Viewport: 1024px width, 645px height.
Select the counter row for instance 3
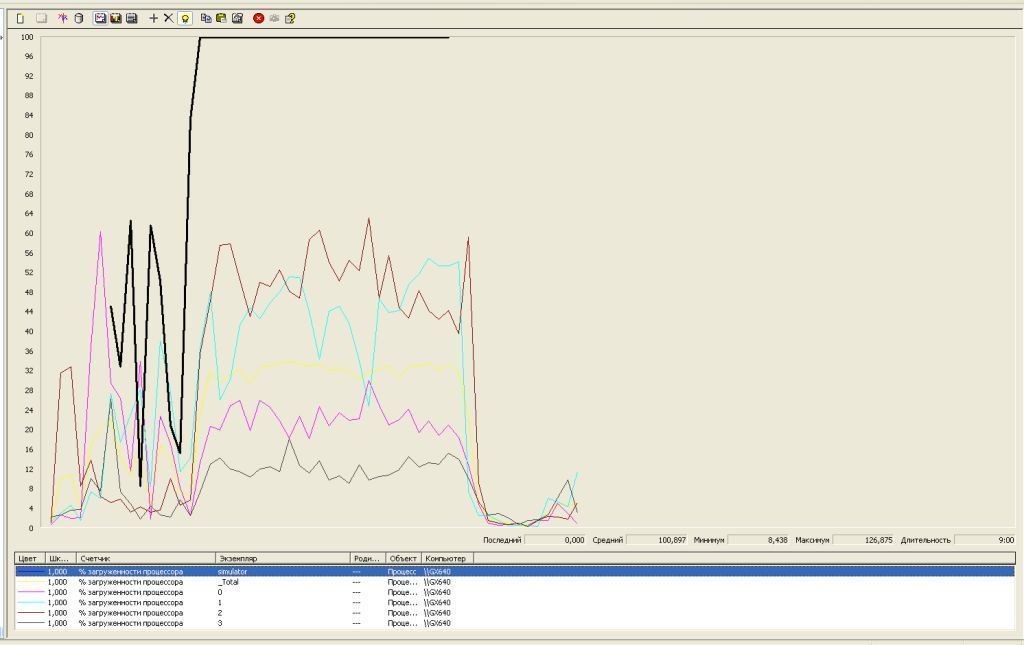click(x=515, y=623)
